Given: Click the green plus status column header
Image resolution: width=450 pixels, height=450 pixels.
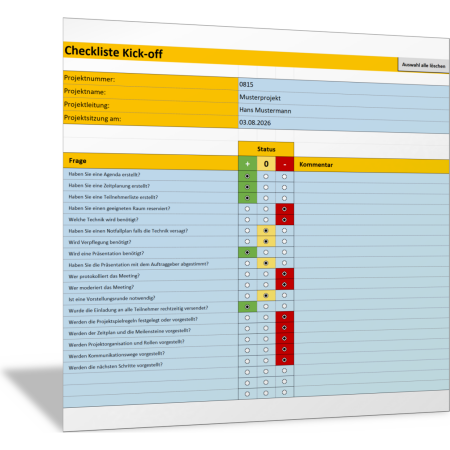Looking at the screenshot, I should tap(248, 164).
